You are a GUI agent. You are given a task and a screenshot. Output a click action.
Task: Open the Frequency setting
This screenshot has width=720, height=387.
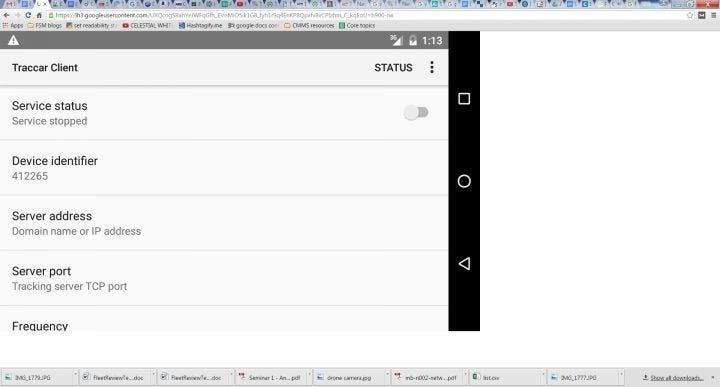pos(224,319)
